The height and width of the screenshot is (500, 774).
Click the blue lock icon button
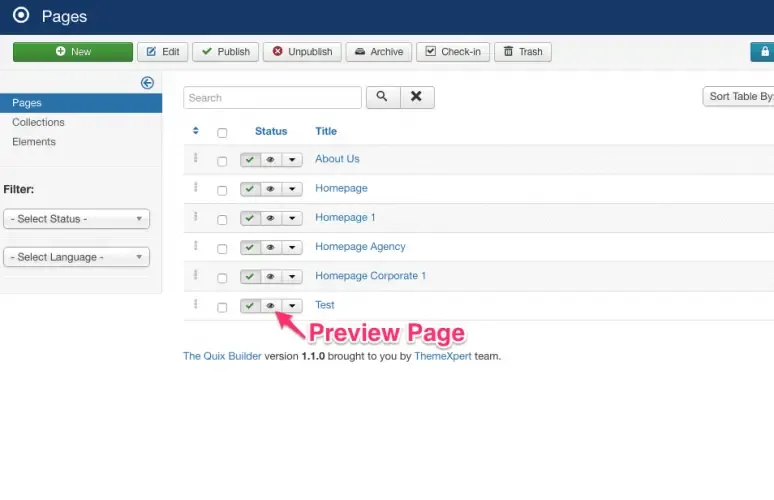click(x=763, y=52)
